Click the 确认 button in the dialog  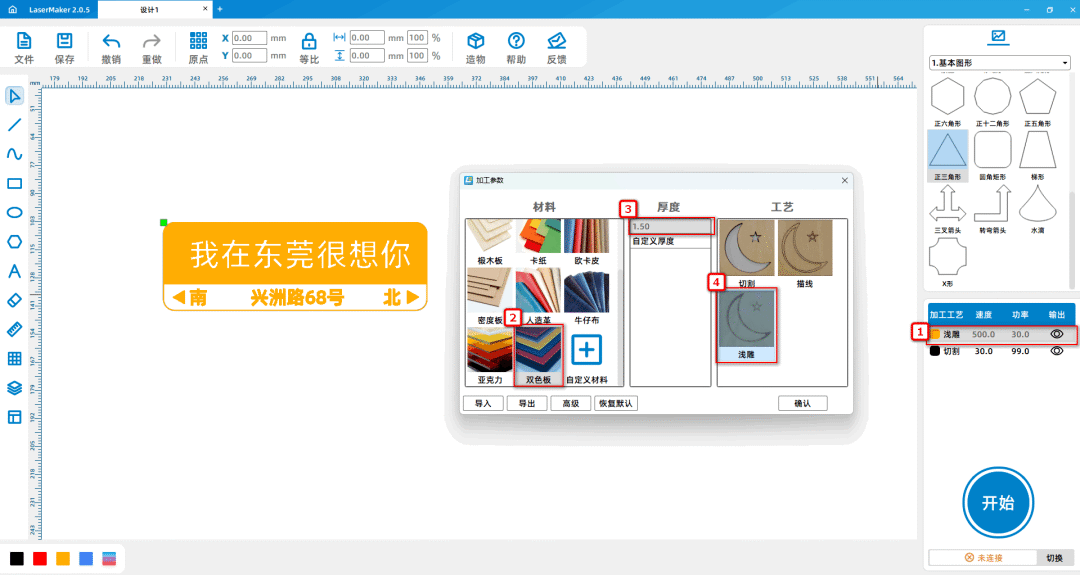(x=802, y=403)
